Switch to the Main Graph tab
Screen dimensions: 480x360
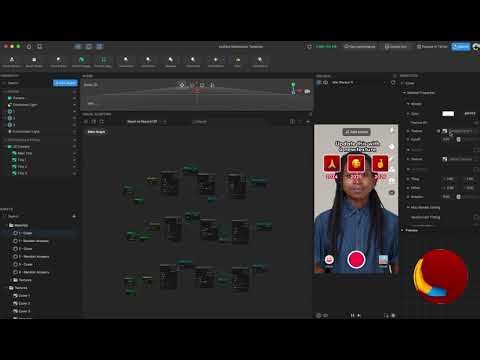(96, 132)
